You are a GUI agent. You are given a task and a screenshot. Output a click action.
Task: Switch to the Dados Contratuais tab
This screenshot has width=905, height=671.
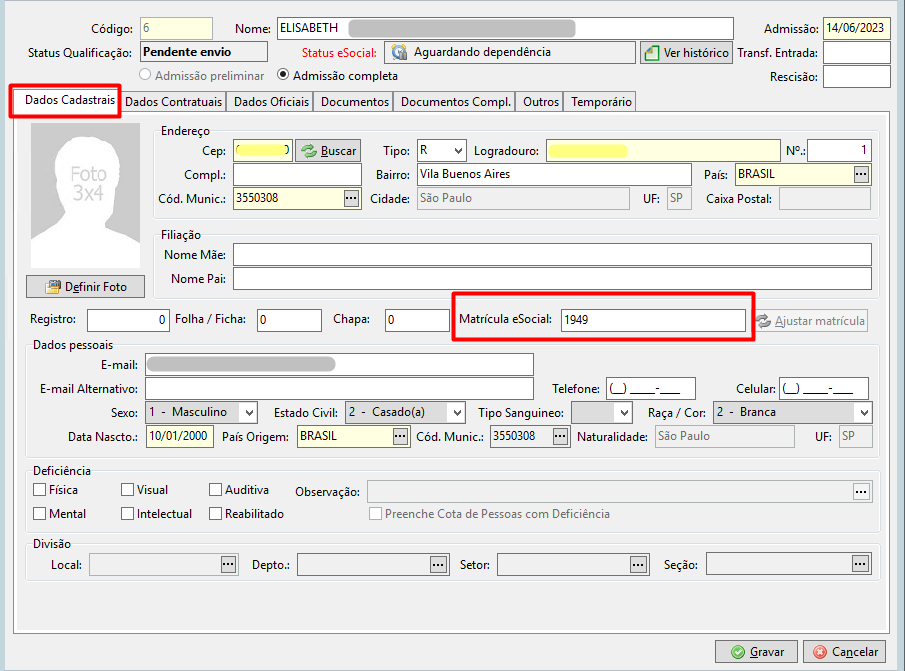click(173, 102)
